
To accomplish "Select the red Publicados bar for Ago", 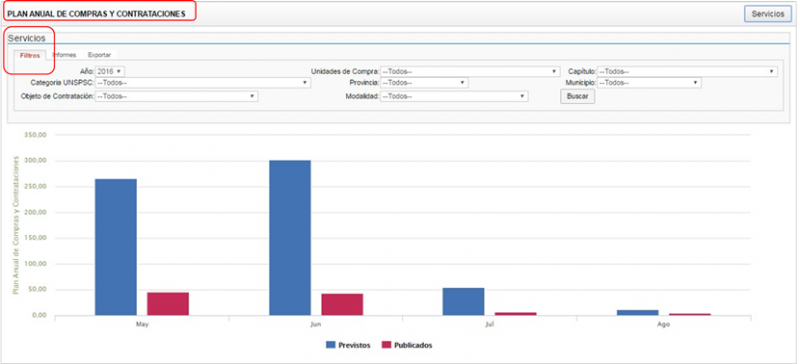I will 690,314.
